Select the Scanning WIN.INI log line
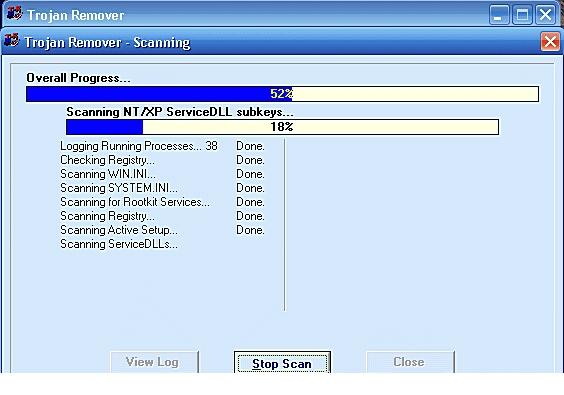 tap(162, 174)
